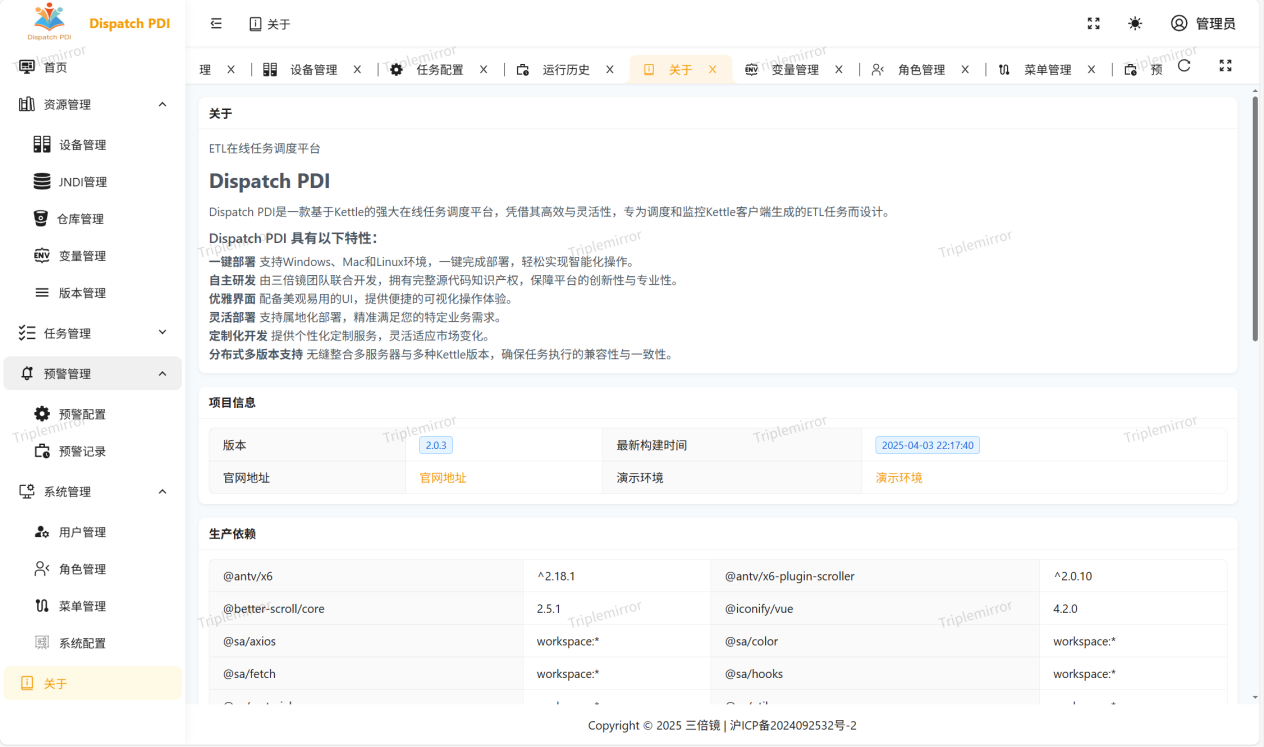1264x747 pixels.
Task: Click the @antv/x6-plugin-scroller dependency cell
Action: [x=875, y=576]
